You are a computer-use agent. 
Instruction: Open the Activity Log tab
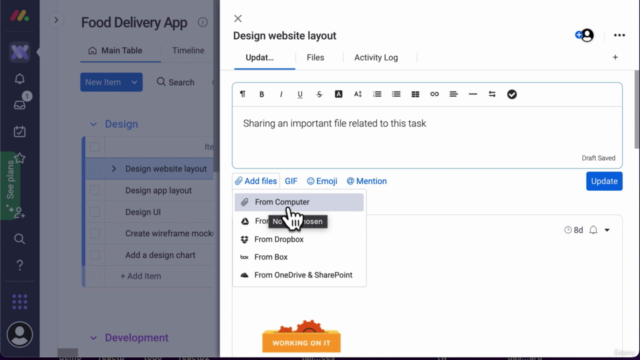376,58
